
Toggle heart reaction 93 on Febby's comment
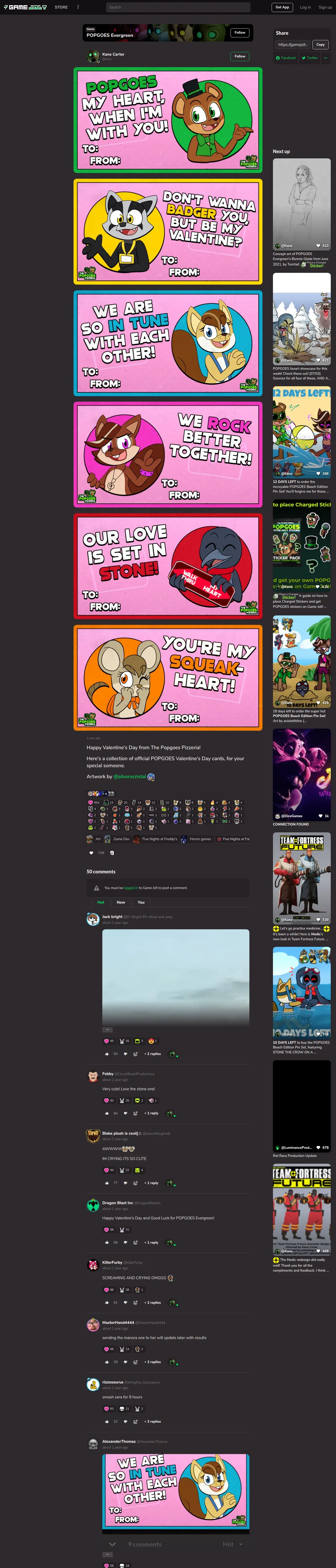(x=109, y=1100)
